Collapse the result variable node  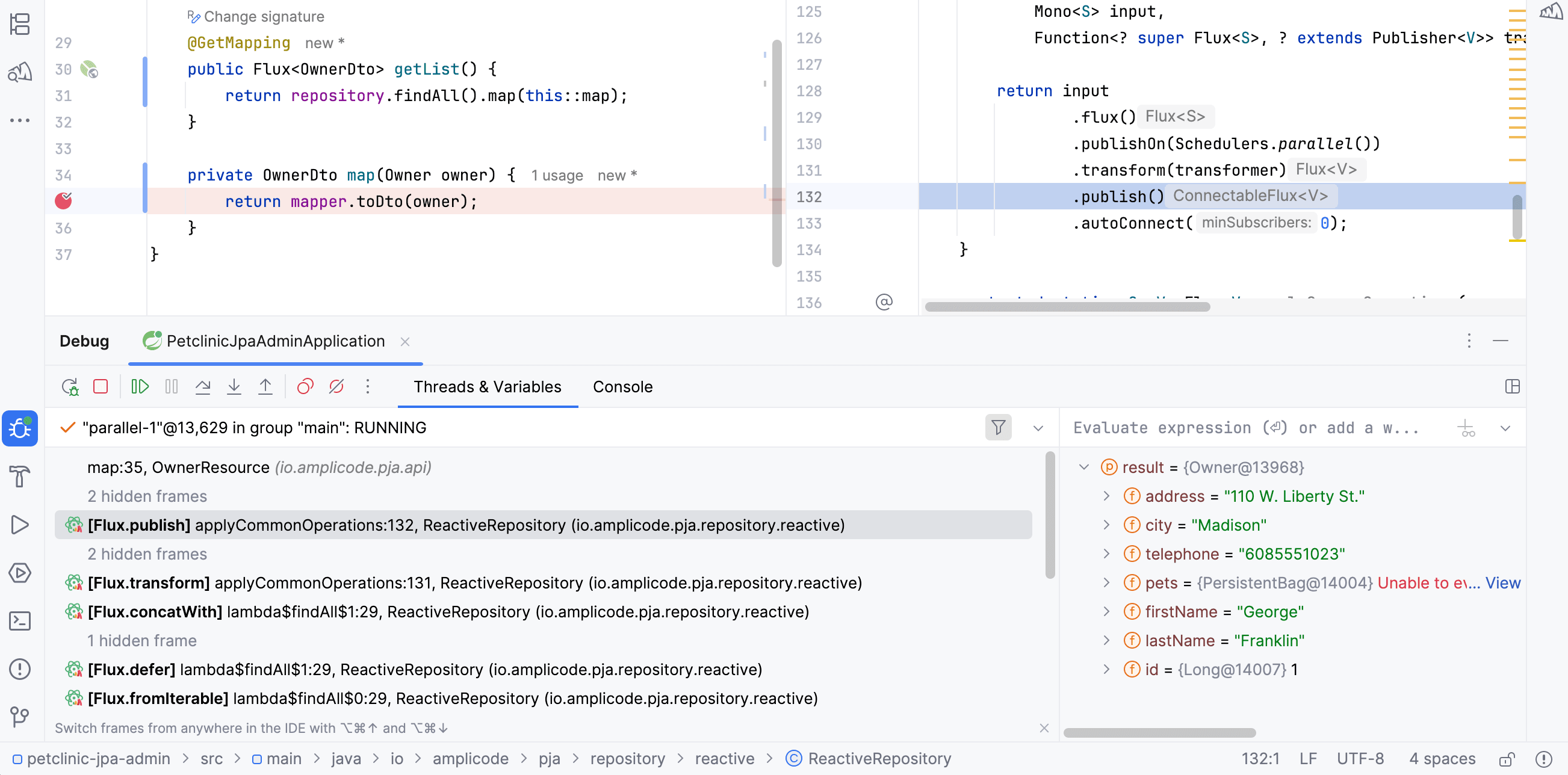point(1083,467)
